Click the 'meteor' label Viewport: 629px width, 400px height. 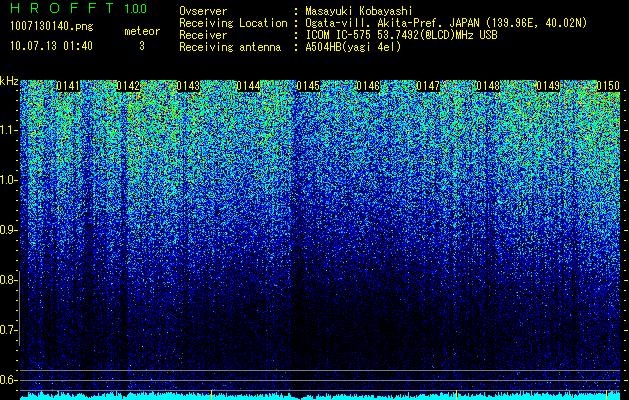pyautogui.click(x=142, y=31)
